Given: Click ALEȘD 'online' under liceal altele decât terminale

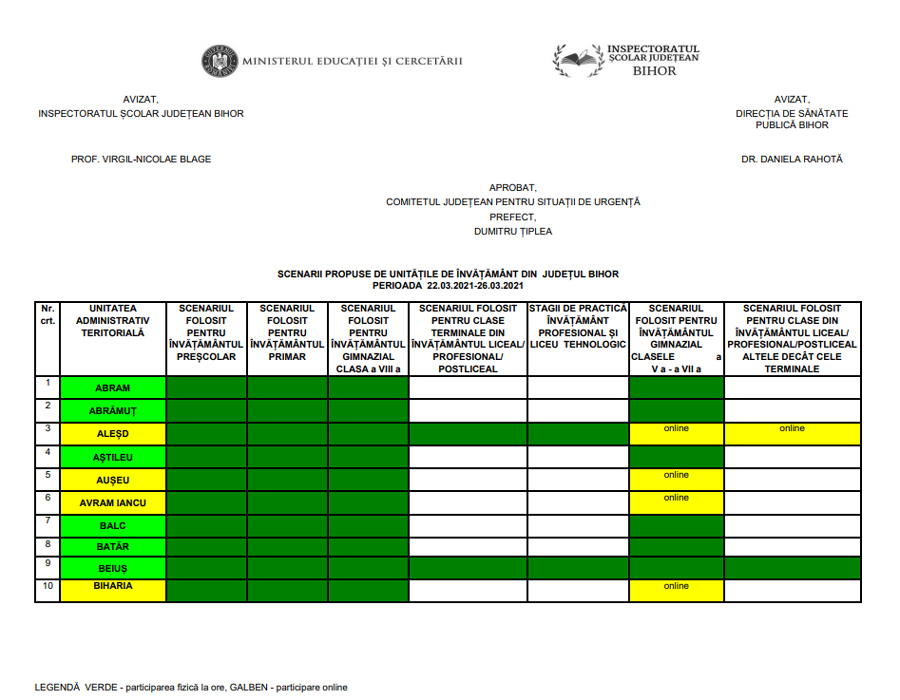Looking at the screenshot, I should pyautogui.click(x=792, y=434).
